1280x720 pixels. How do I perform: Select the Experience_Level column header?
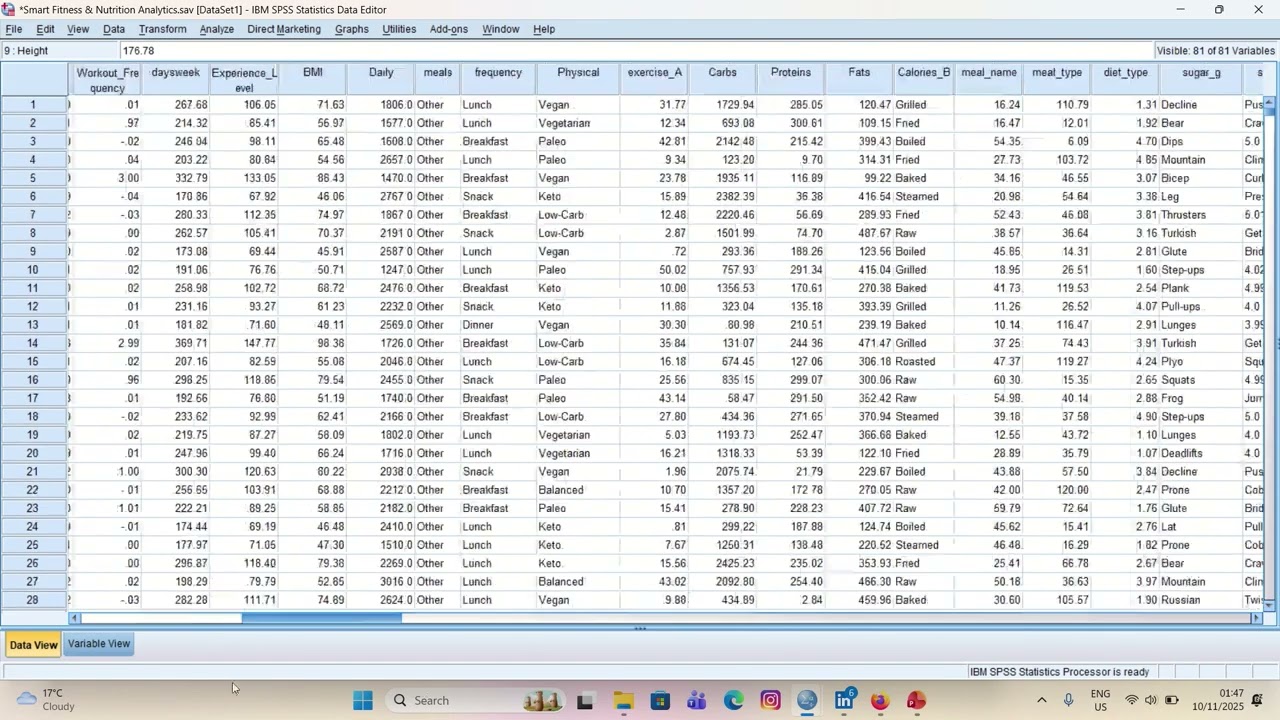click(244, 80)
